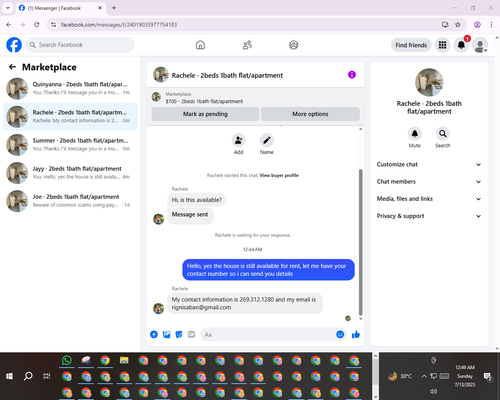
Task: Open the Windows Start menu
Action: (9, 376)
